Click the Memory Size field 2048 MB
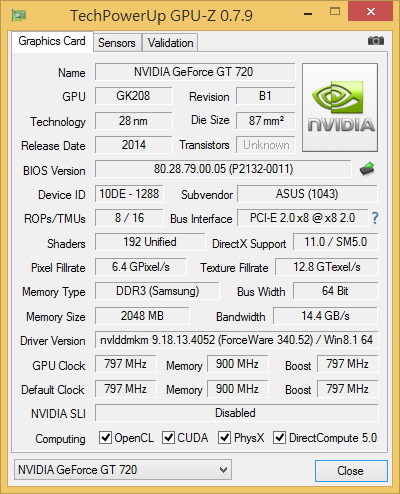The image size is (400, 494). 142,316
